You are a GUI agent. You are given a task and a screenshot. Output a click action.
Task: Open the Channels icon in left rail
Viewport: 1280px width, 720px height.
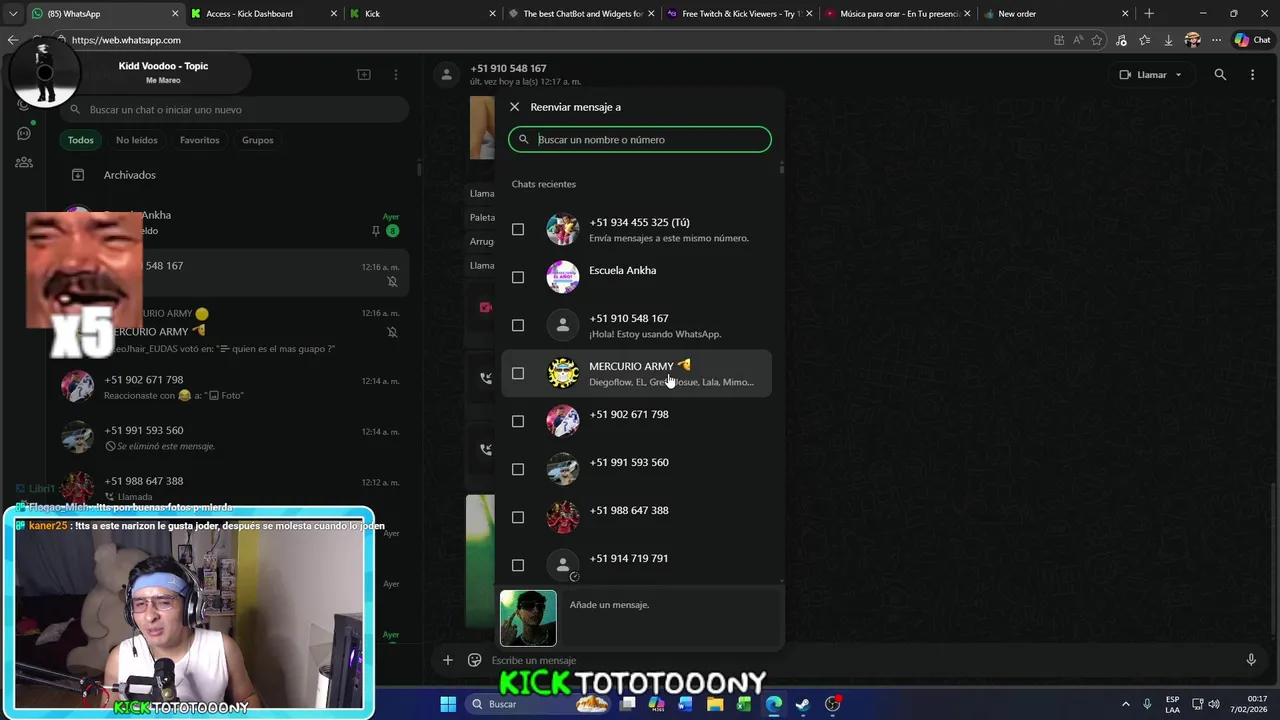click(x=24, y=133)
